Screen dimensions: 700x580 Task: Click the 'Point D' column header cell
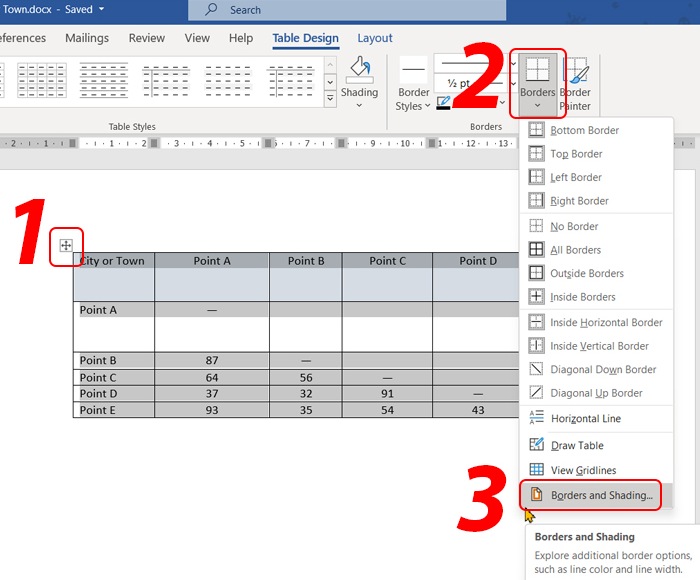[476, 277]
